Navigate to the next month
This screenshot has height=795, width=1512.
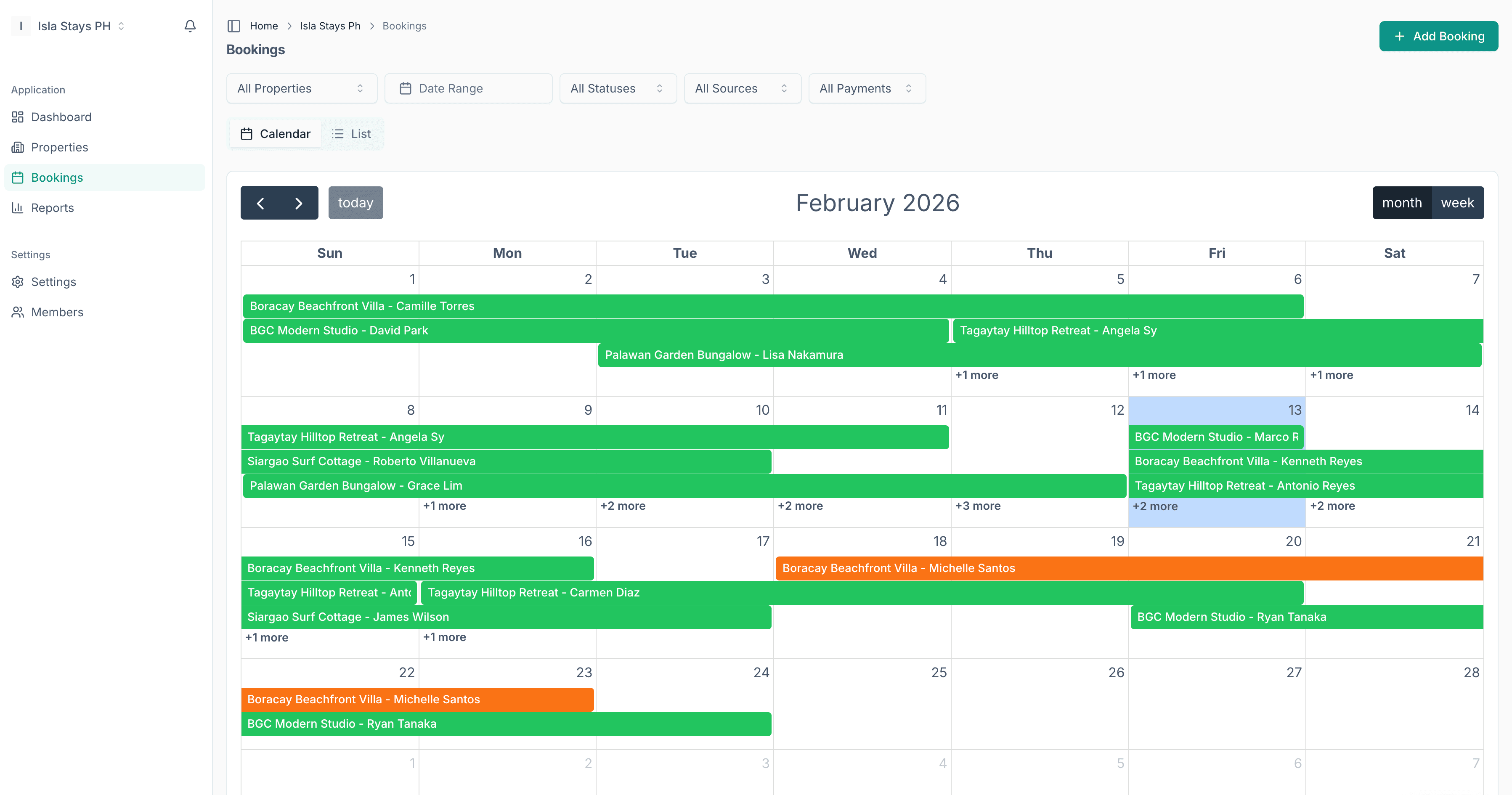pos(298,202)
